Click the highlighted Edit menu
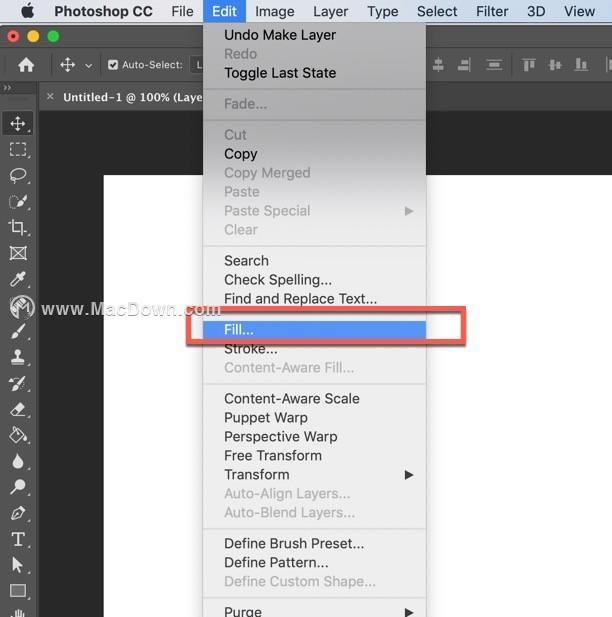The height and width of the screenshot is (617, 612). pyautogui.click(x=224, y=11)
